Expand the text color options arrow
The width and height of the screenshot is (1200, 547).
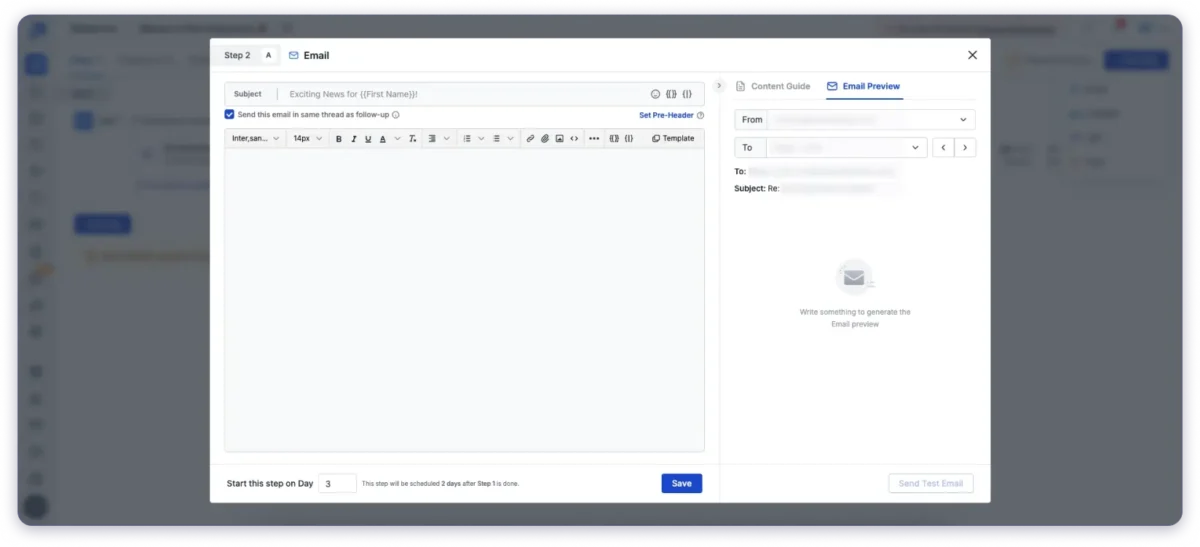(x=397, y=139)
